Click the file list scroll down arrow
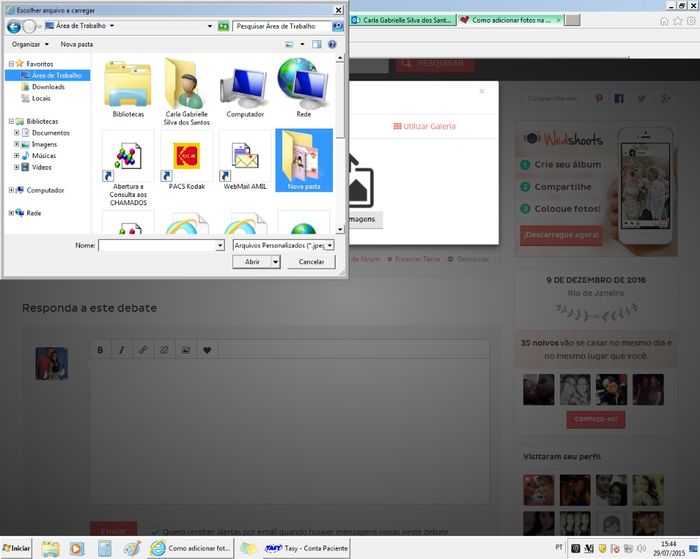The image size is (700, 559). pos(340,229)
